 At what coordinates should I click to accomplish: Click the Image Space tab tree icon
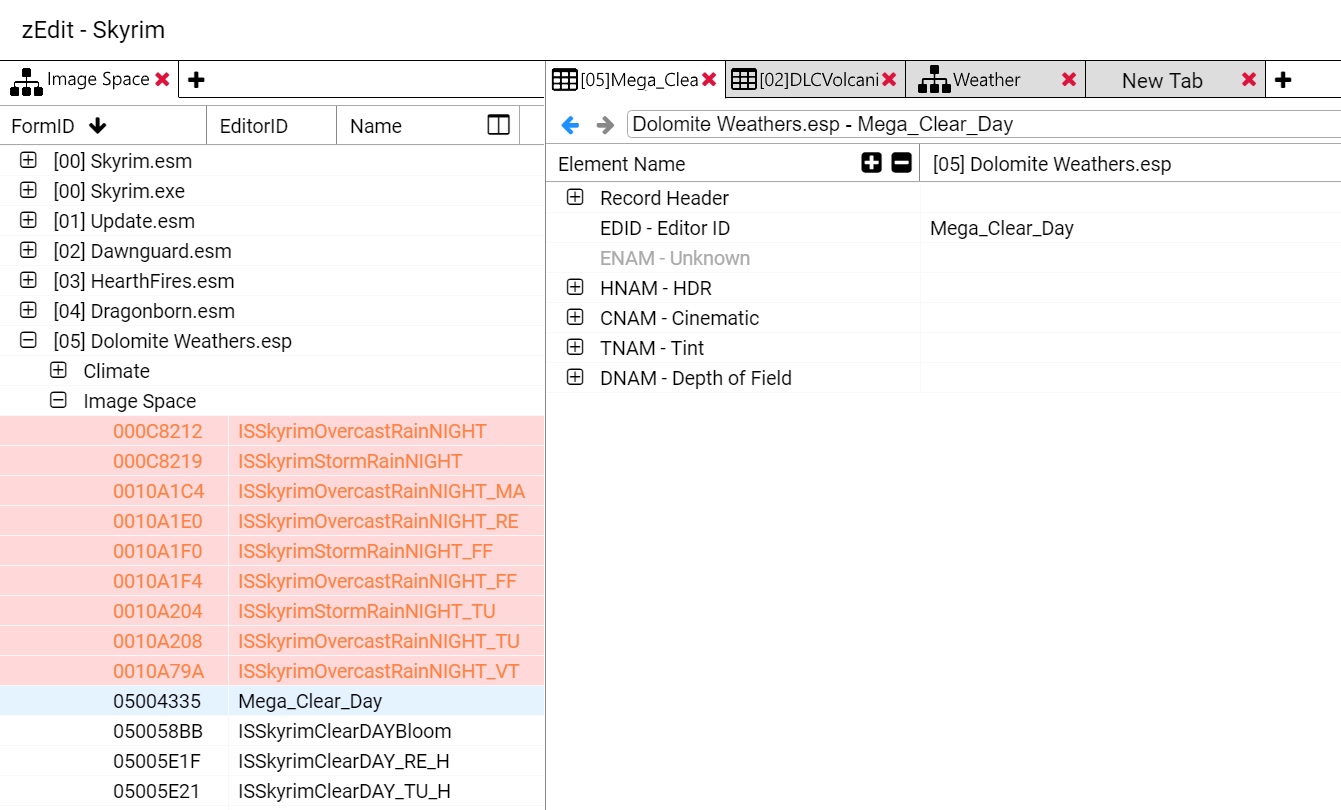point(26,80)
